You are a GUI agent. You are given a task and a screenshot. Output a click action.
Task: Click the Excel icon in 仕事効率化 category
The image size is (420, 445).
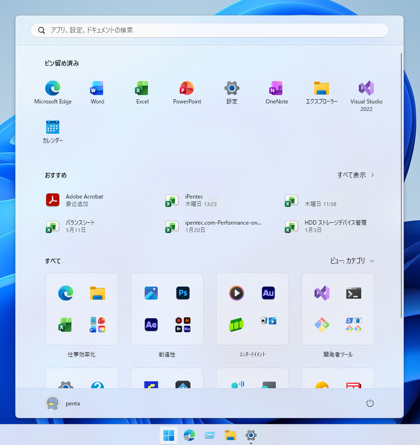click(x=65, y=325)
